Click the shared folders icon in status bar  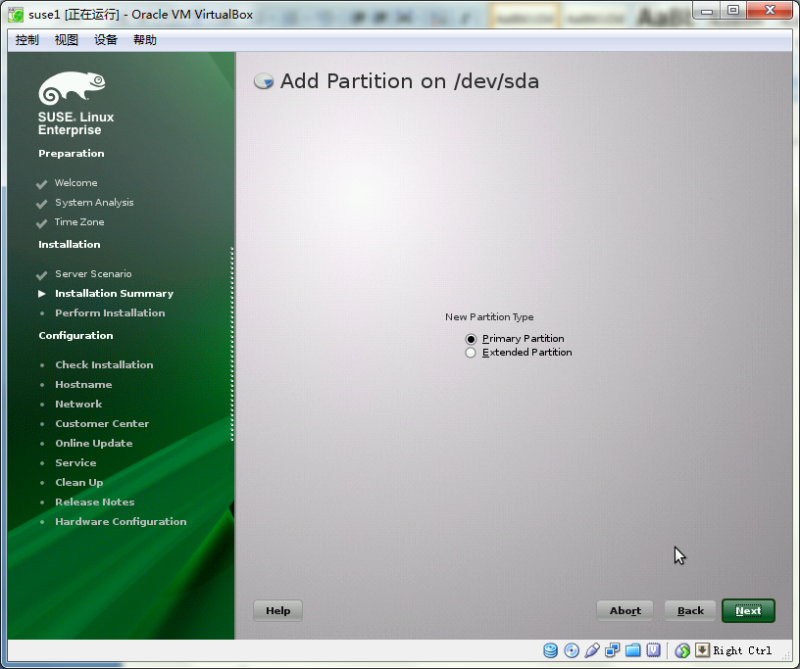634,650
